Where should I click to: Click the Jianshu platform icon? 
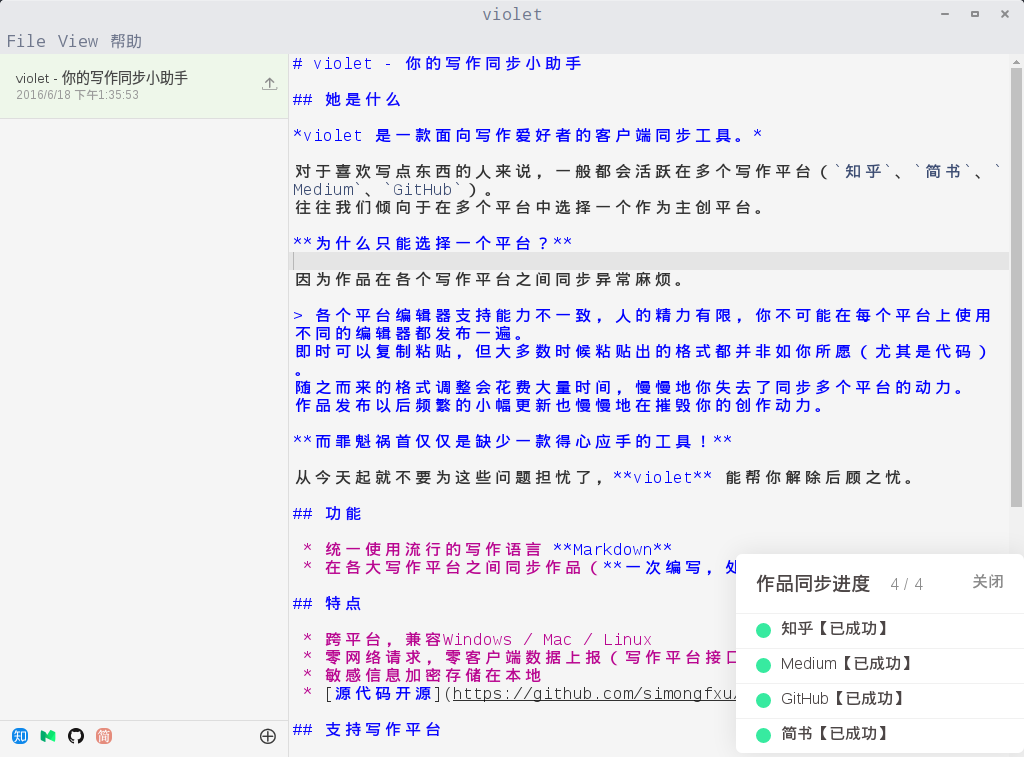(x=104, y=736)
